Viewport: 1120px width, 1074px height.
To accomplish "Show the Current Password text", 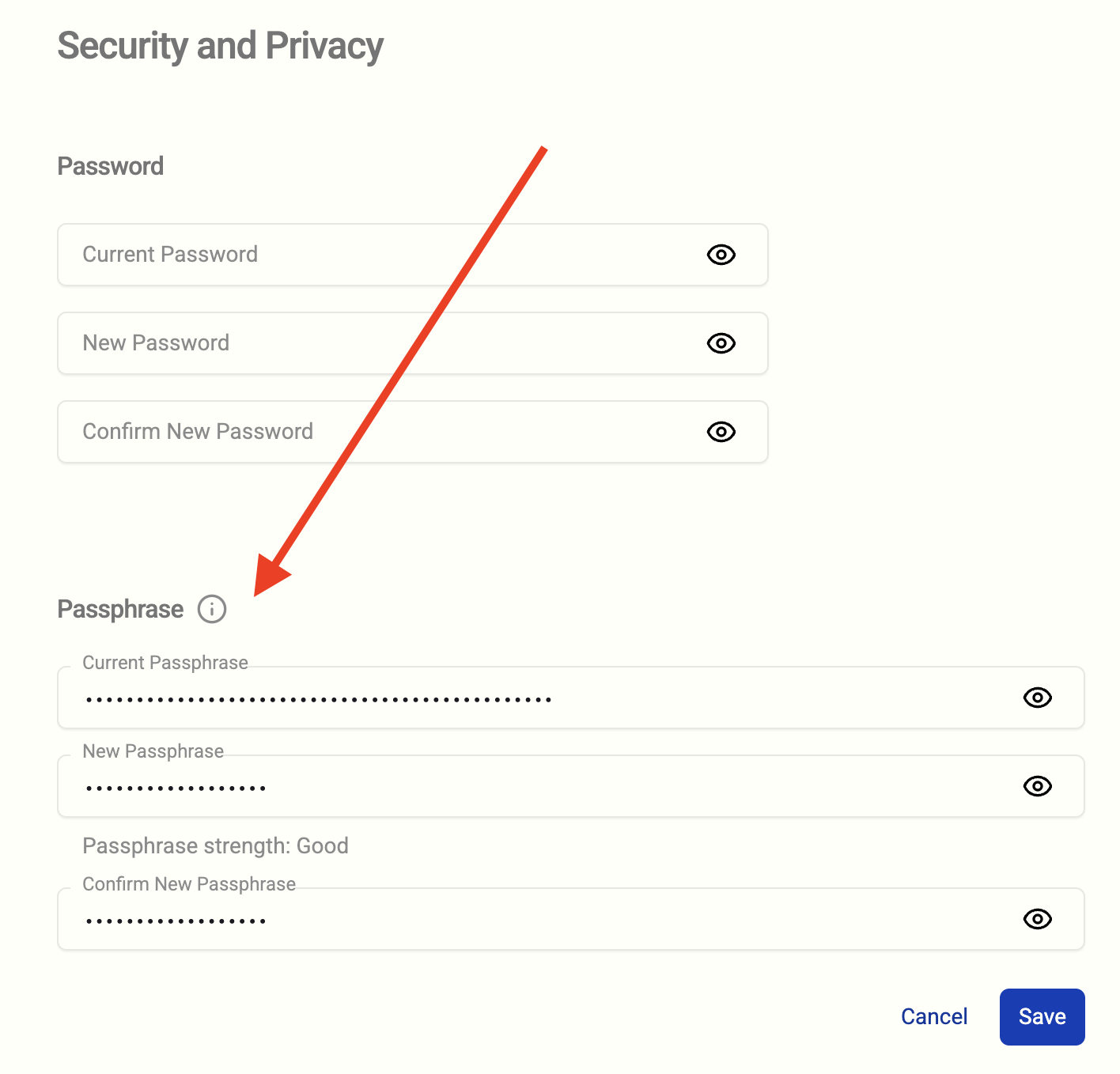I will click(721, 255).
